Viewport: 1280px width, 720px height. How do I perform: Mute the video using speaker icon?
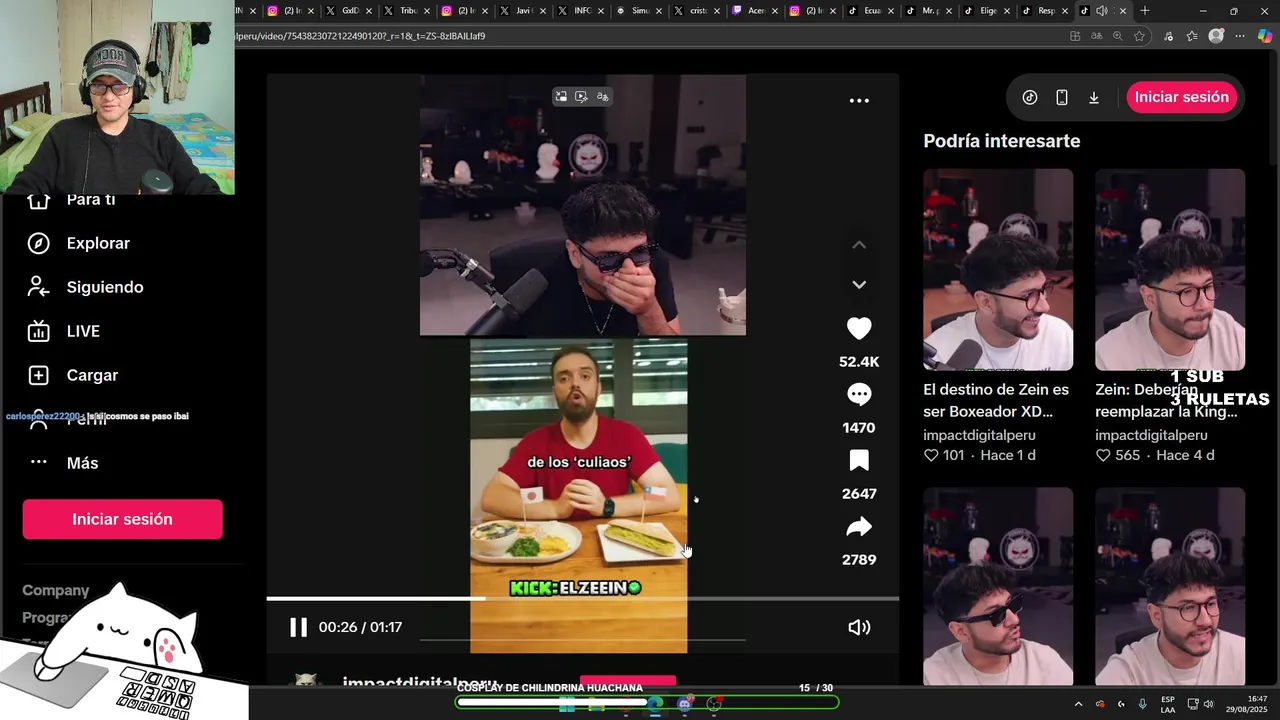coord(859,627)
